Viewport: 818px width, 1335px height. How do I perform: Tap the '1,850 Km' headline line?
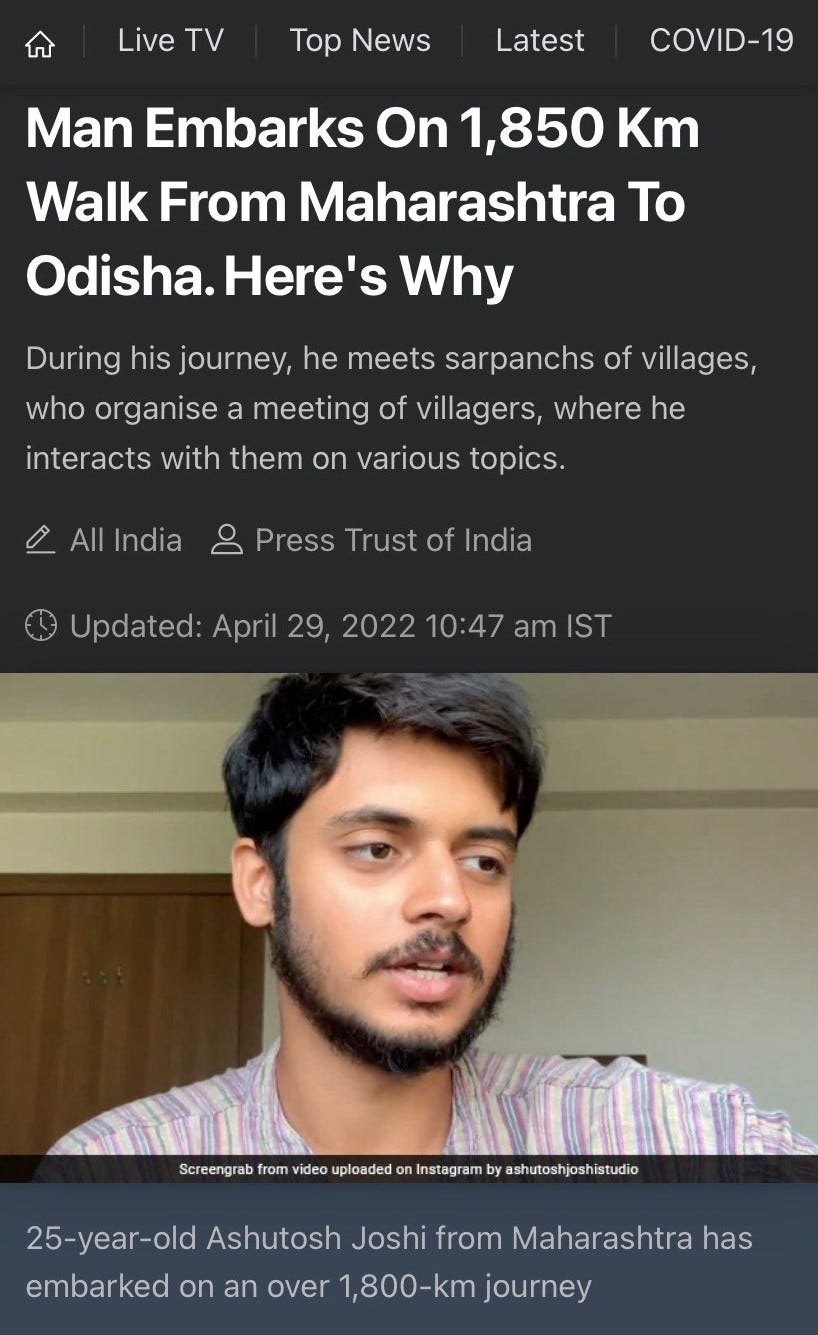[x=362, y=129]
